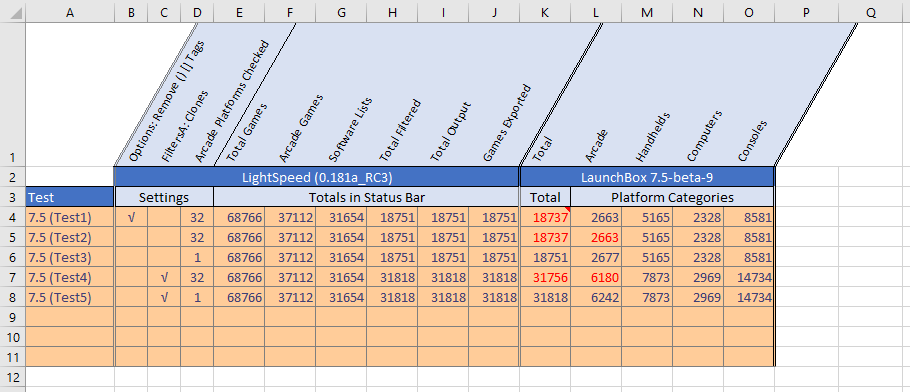Select the Platform Categories header cell
The image size is (910, 392).
672,197
